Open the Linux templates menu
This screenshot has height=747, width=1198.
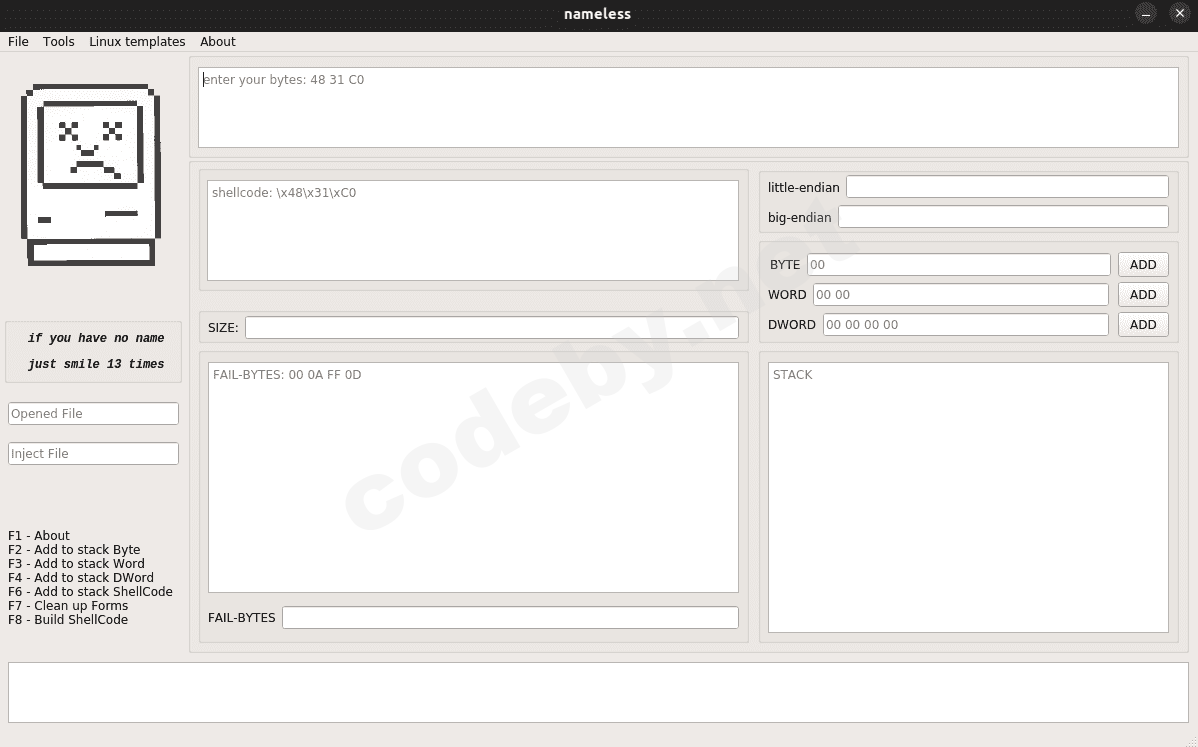[x=137, y=41]
